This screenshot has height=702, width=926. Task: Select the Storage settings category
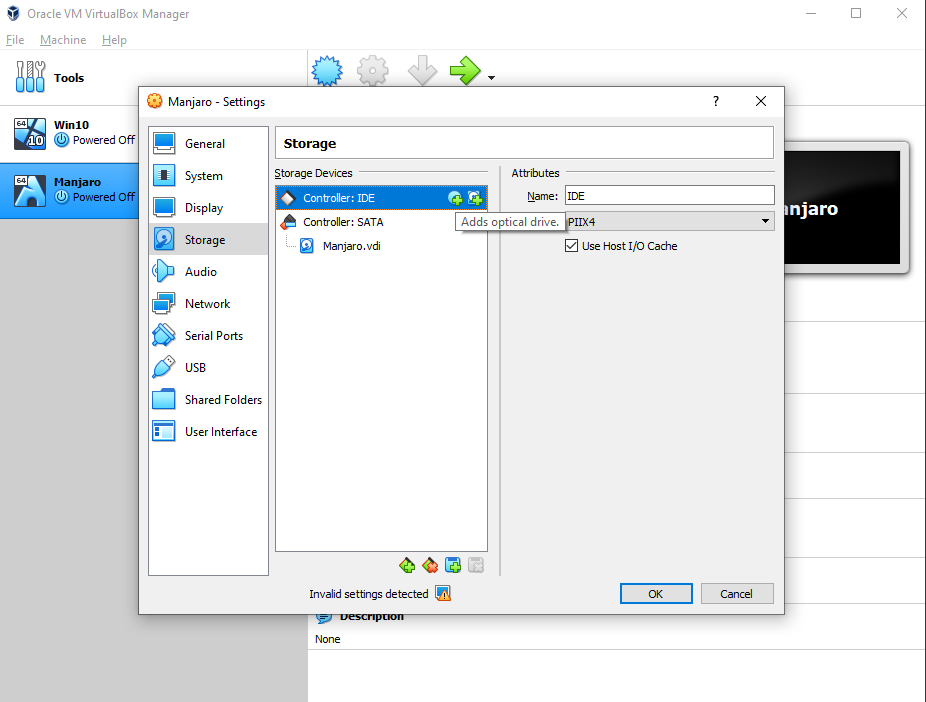[x=208, y=239]
